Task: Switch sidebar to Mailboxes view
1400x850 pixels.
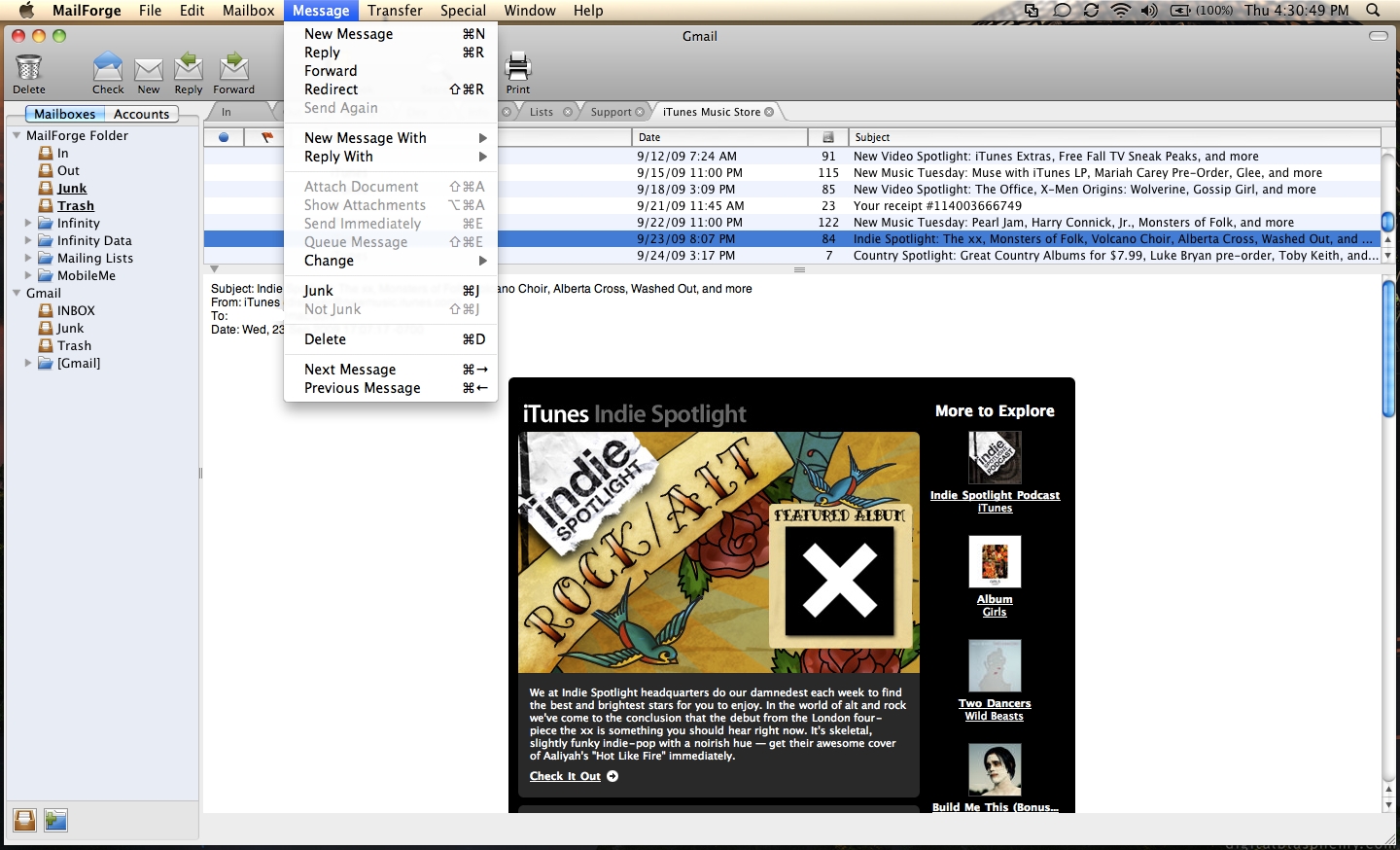Action: coord(65,114)
